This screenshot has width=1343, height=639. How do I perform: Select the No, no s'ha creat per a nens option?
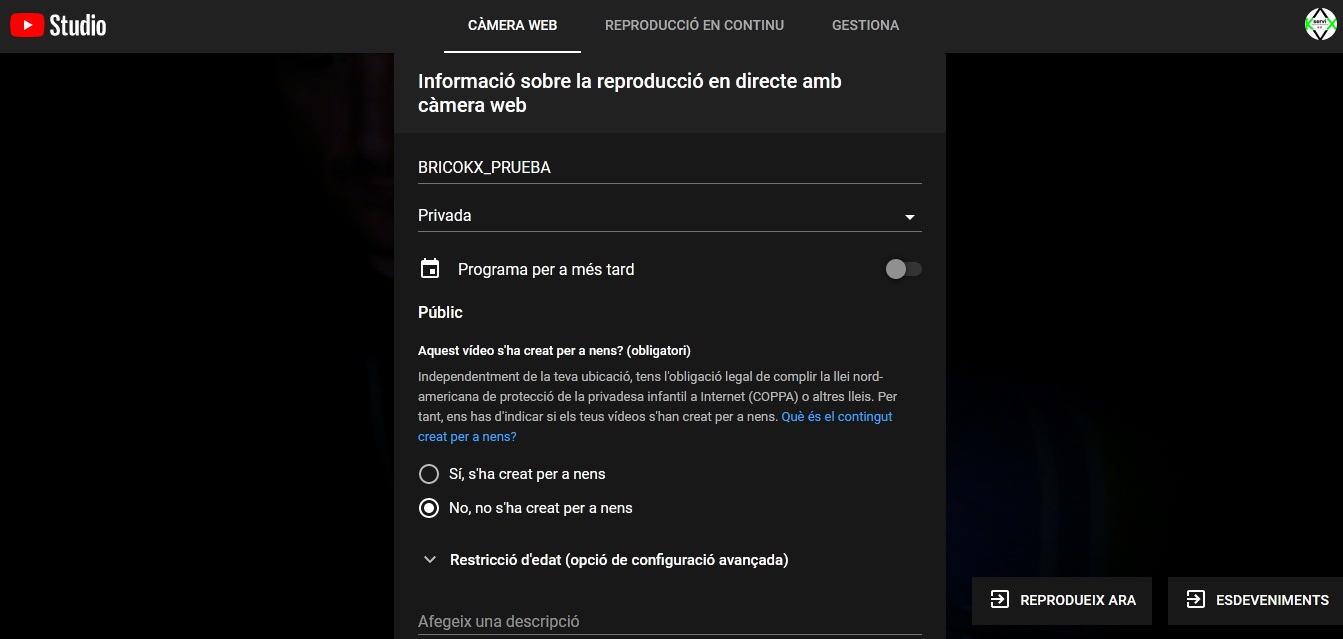click(x=429, y=508)
